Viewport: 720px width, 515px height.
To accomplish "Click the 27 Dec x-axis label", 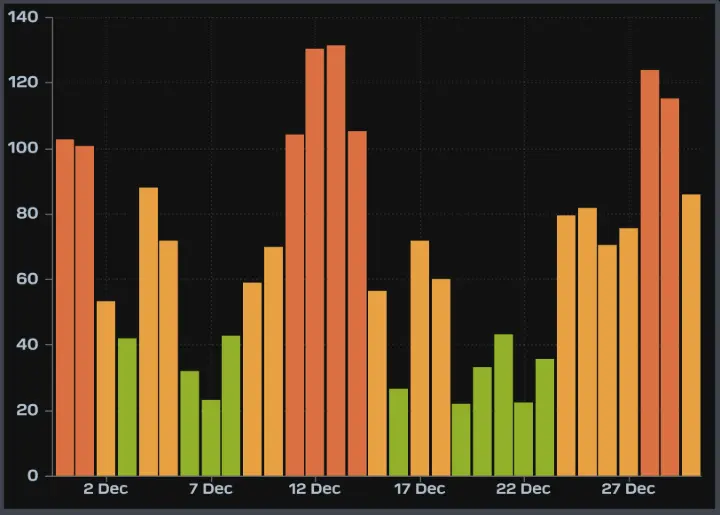I will pos(628,489).
